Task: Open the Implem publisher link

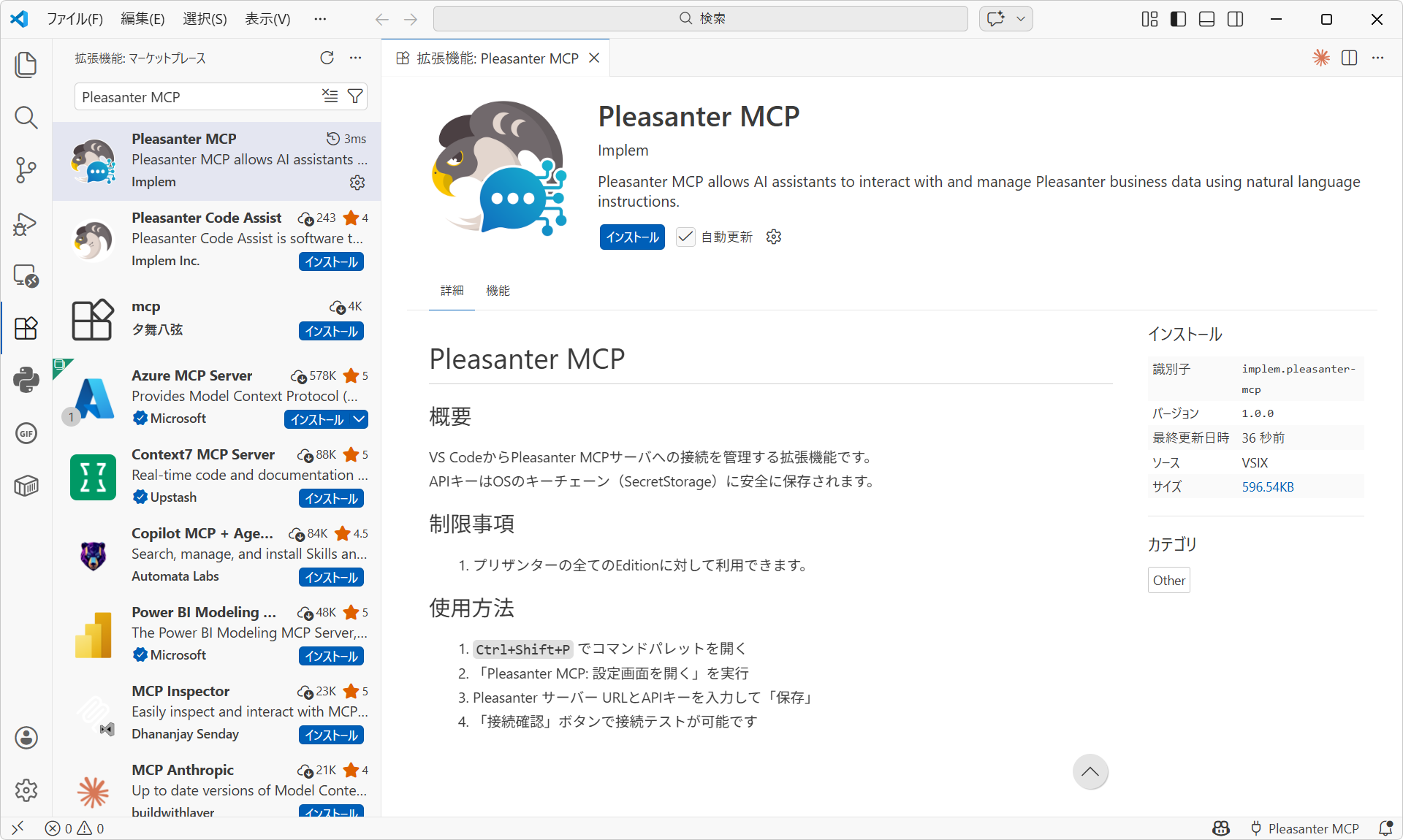Action: [x=623, y=150]
